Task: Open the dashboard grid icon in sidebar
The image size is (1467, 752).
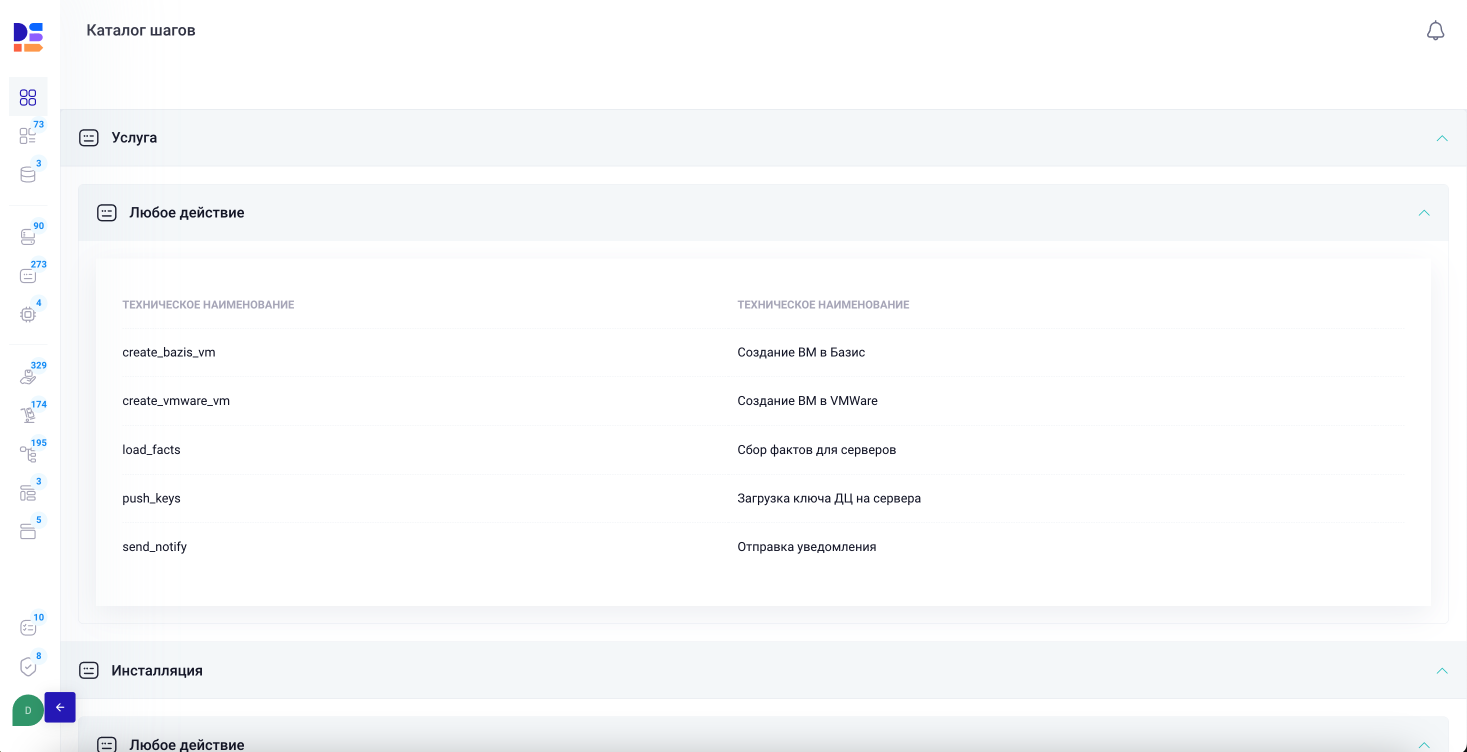Action: point(28,97)
